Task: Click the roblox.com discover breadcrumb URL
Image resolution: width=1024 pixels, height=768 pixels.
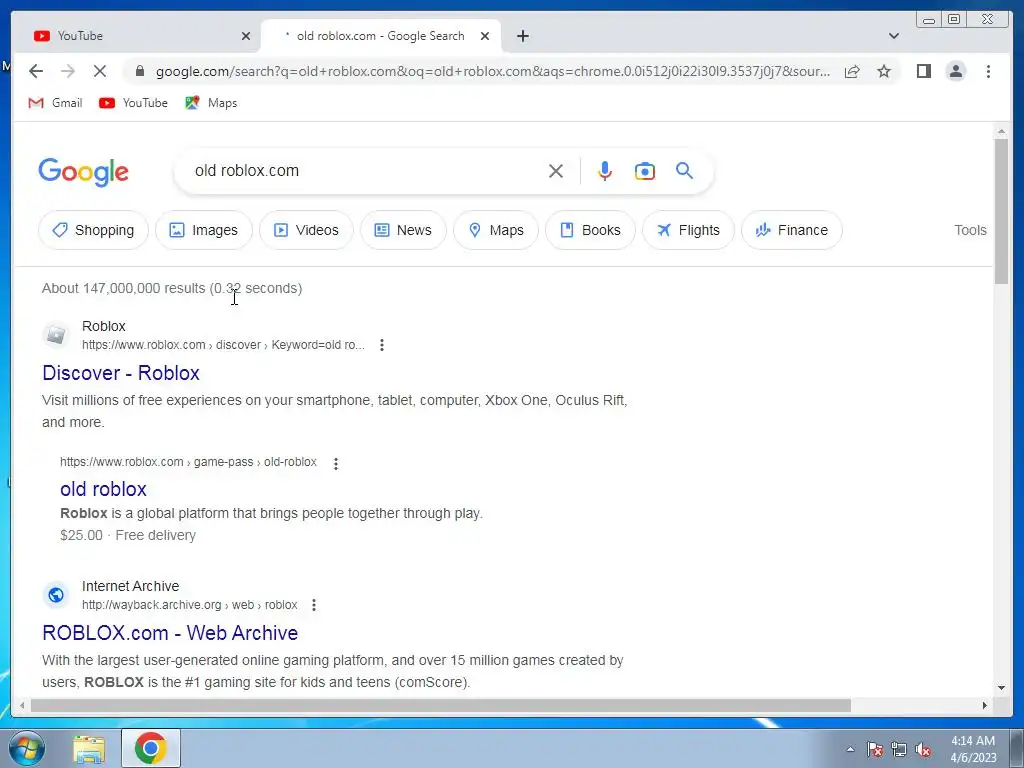Action: click(x=223, y=345)
